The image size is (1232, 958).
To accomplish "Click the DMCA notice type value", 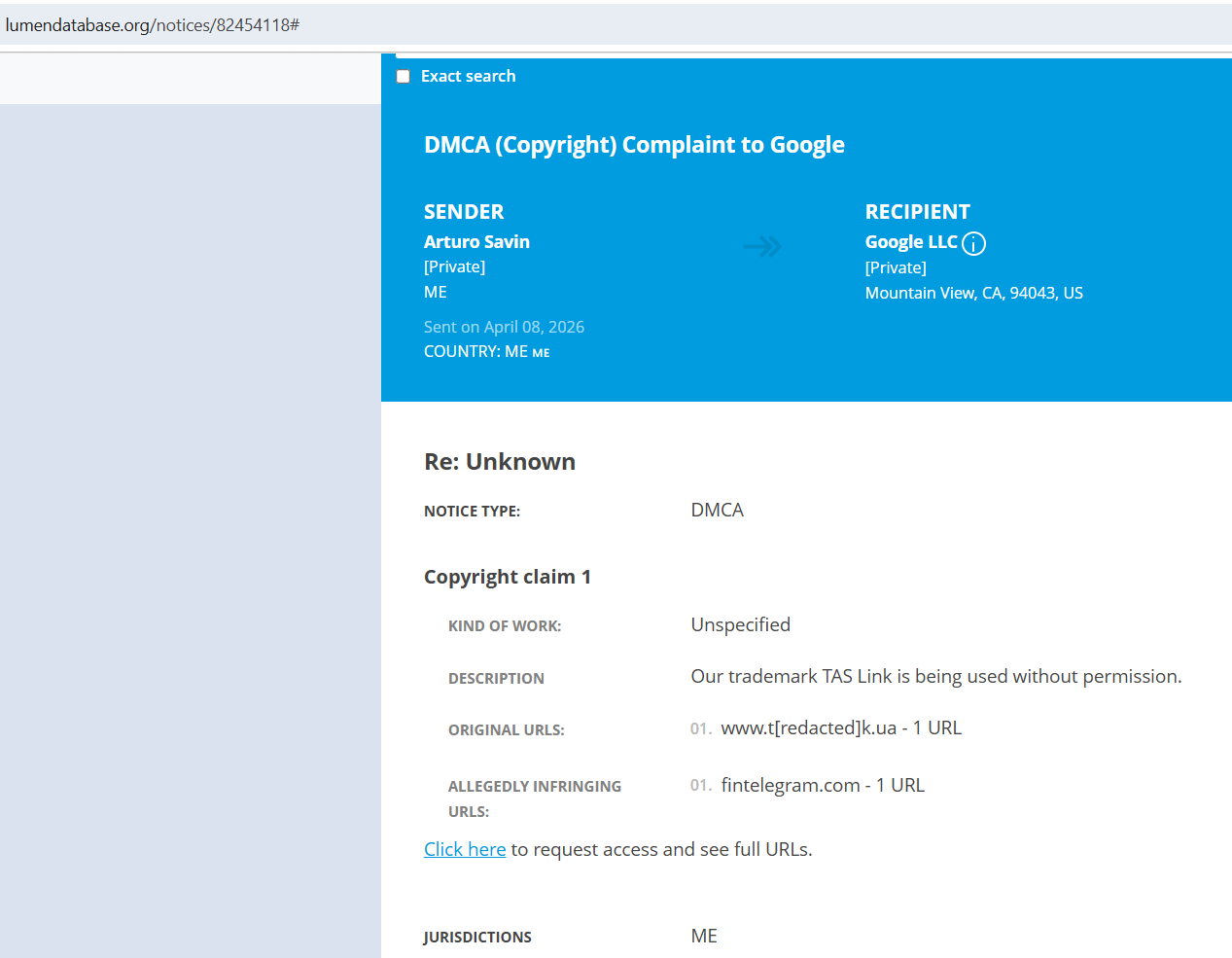I will [x=717, y=511].
